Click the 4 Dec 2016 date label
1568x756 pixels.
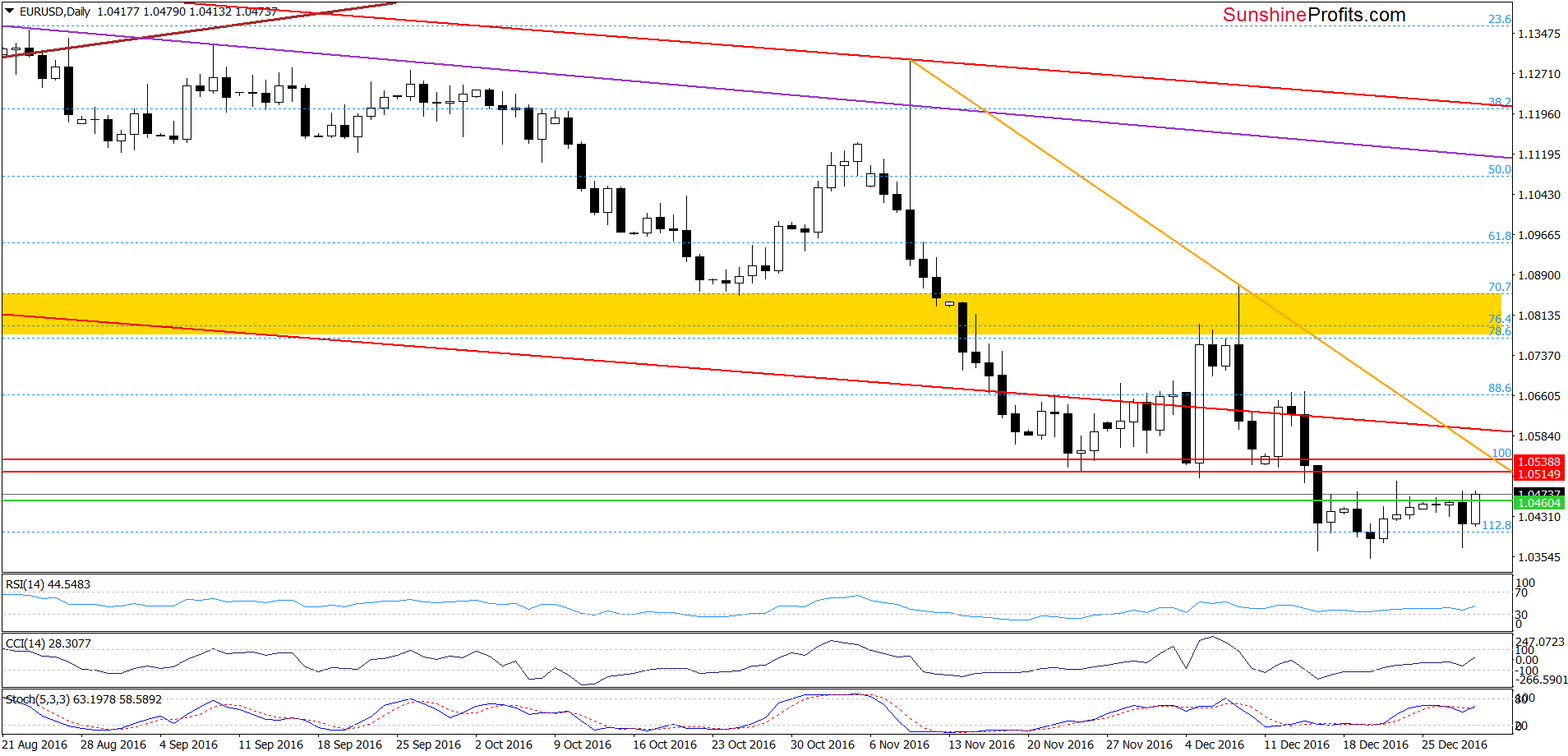1215,744
